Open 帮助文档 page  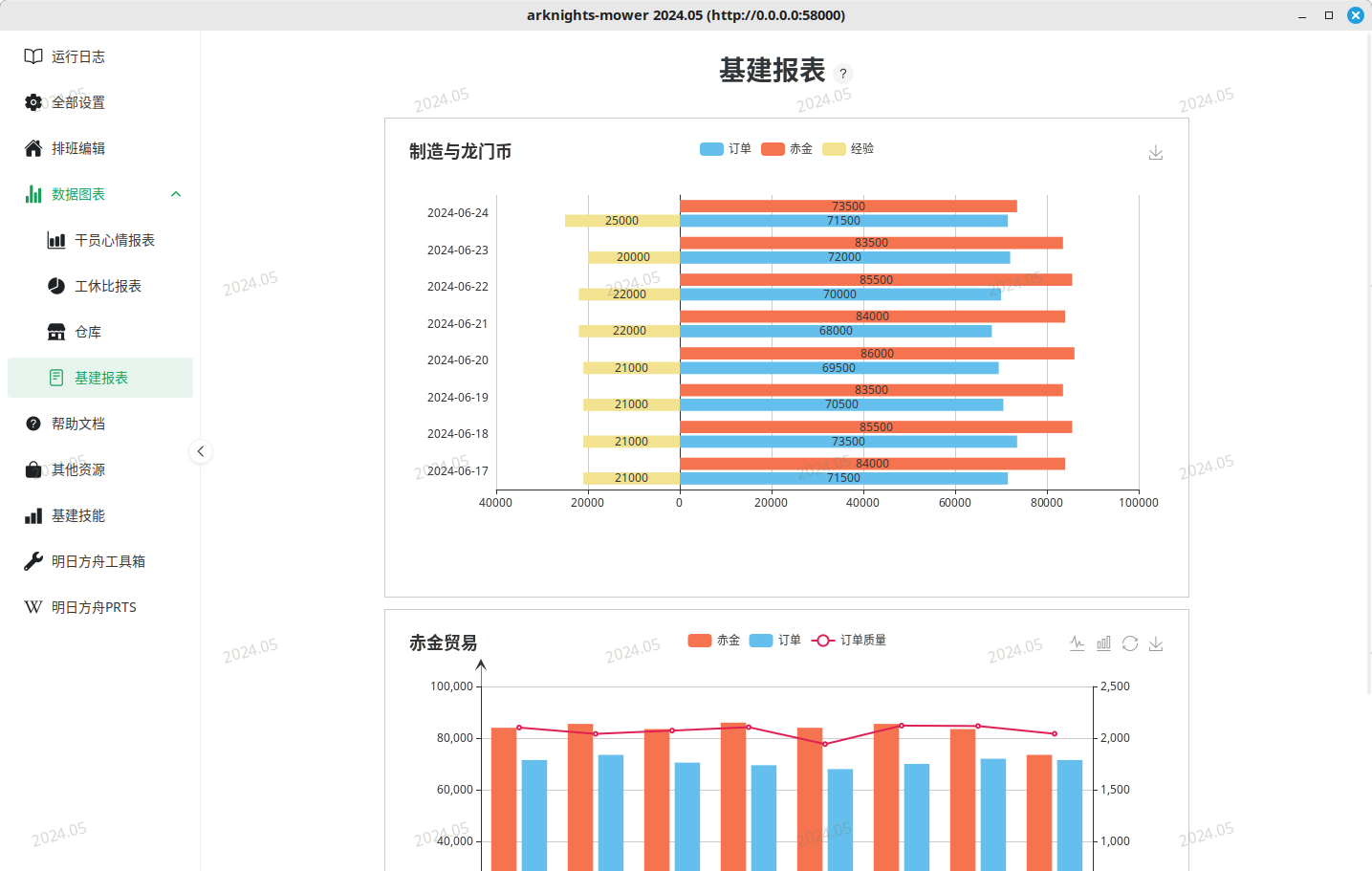pyautogui.click(x=100, y=424)
